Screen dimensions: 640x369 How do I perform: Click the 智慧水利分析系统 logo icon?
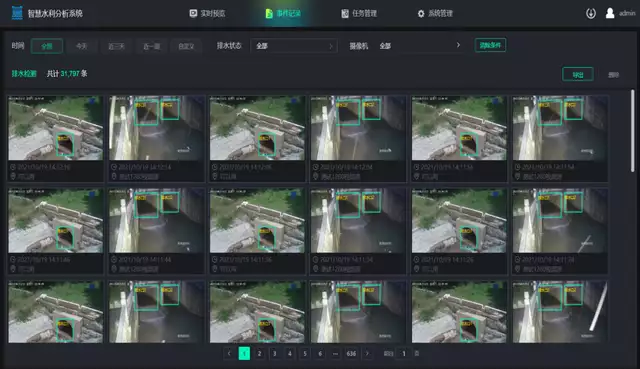pos(17,13)
